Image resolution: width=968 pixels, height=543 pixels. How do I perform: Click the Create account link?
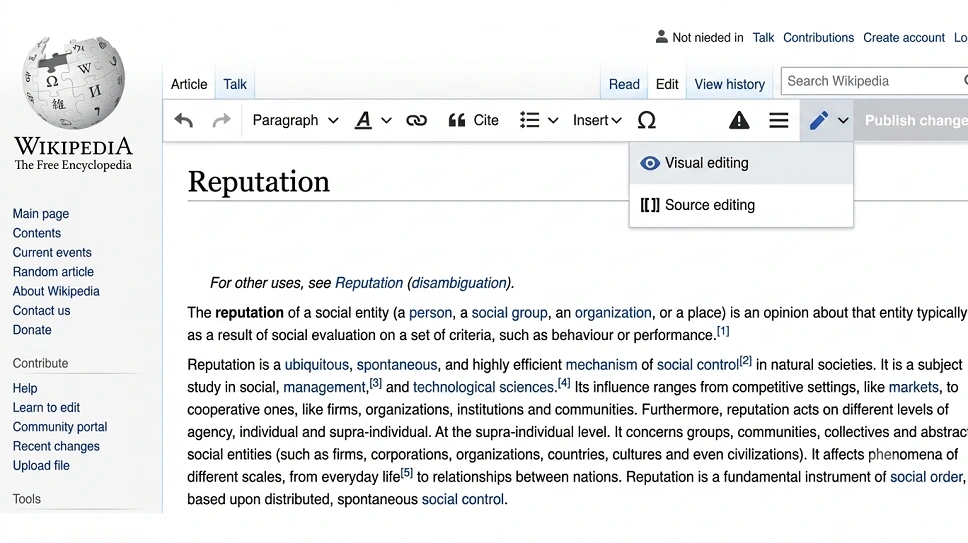pos(904,38)
